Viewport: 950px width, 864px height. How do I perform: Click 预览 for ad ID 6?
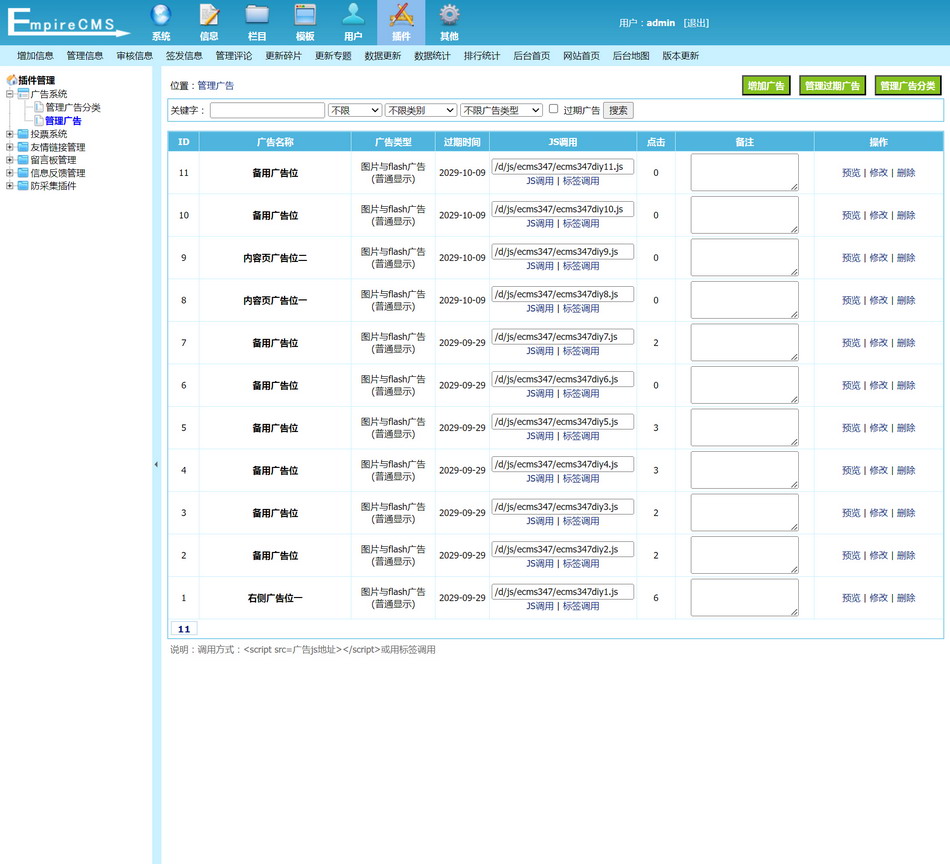coord(851,385)
